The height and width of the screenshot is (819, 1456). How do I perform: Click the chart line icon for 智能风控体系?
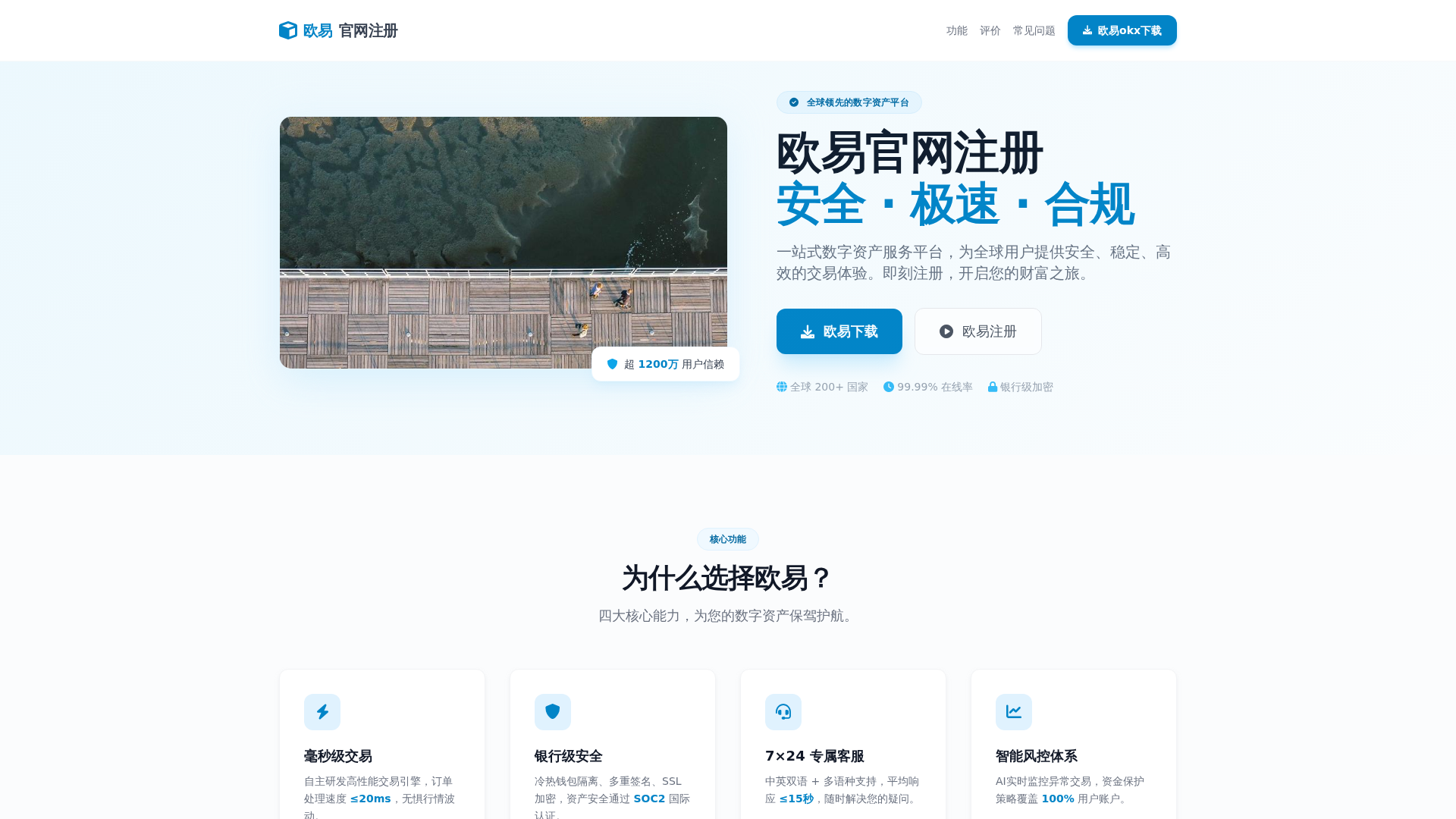click(x=1014, y=712)
